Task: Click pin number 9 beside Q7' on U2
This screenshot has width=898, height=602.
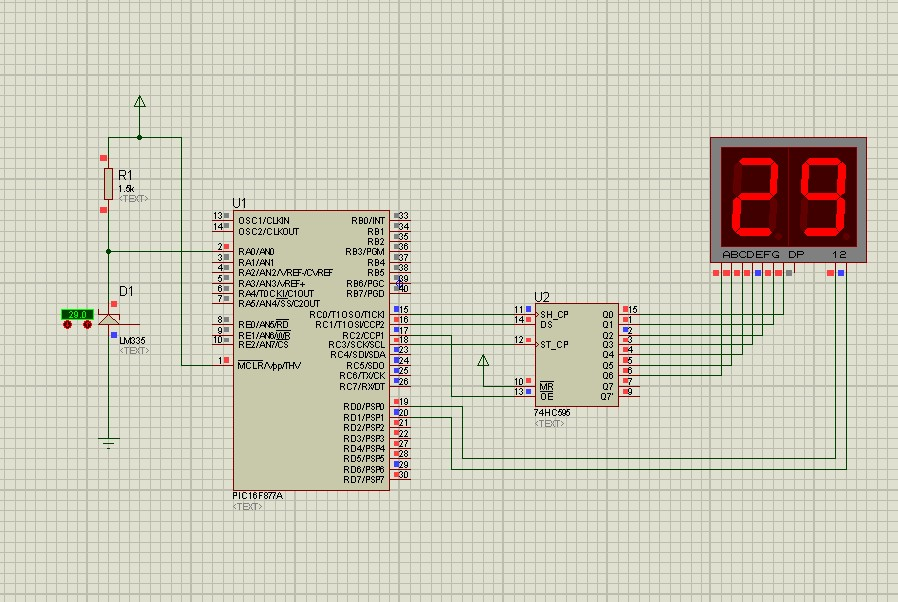Action: (630, 392)
